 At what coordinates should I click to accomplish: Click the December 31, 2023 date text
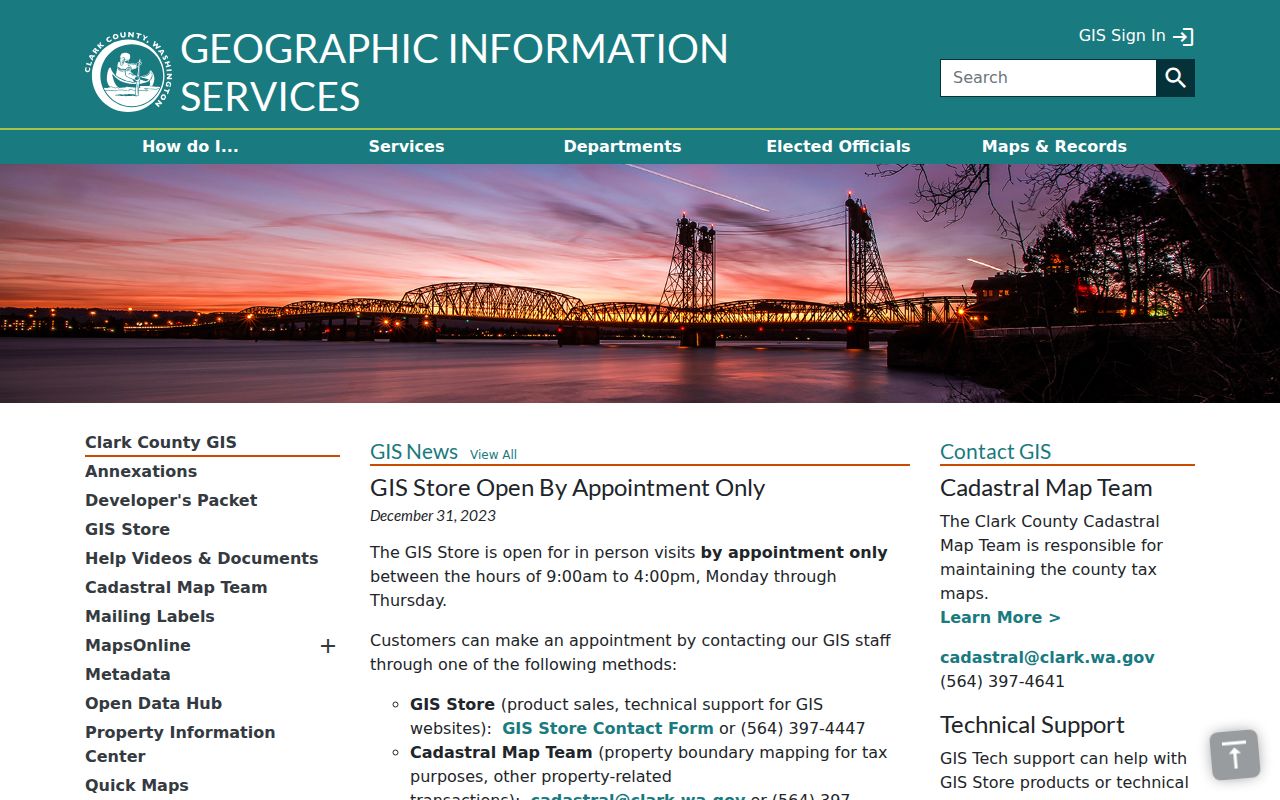pos(433,516)
